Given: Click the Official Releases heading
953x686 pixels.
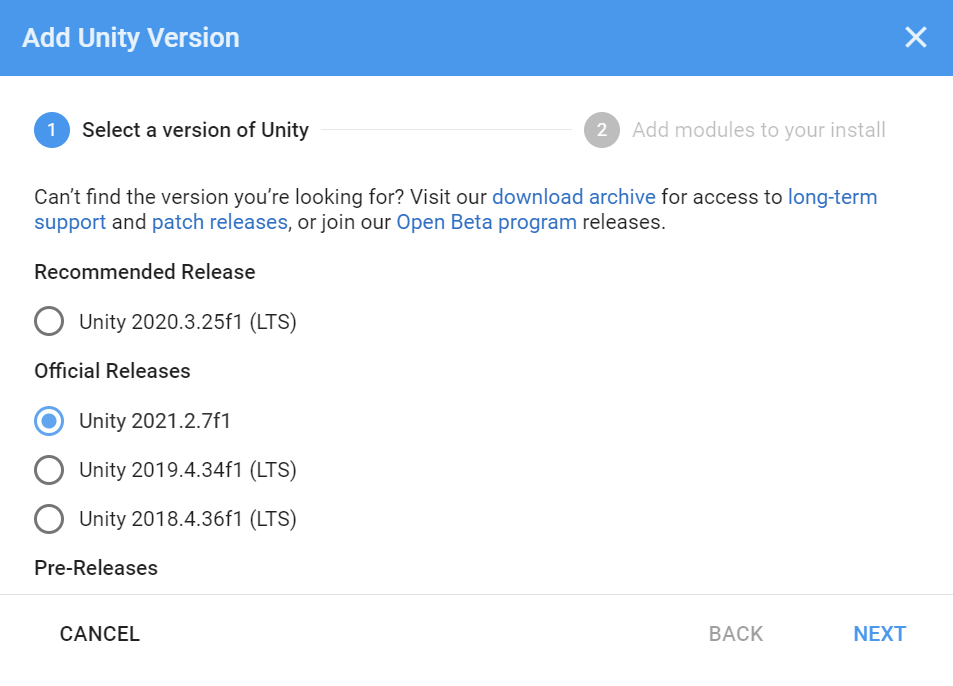Looking at the screenshot, I should (112, 371).
